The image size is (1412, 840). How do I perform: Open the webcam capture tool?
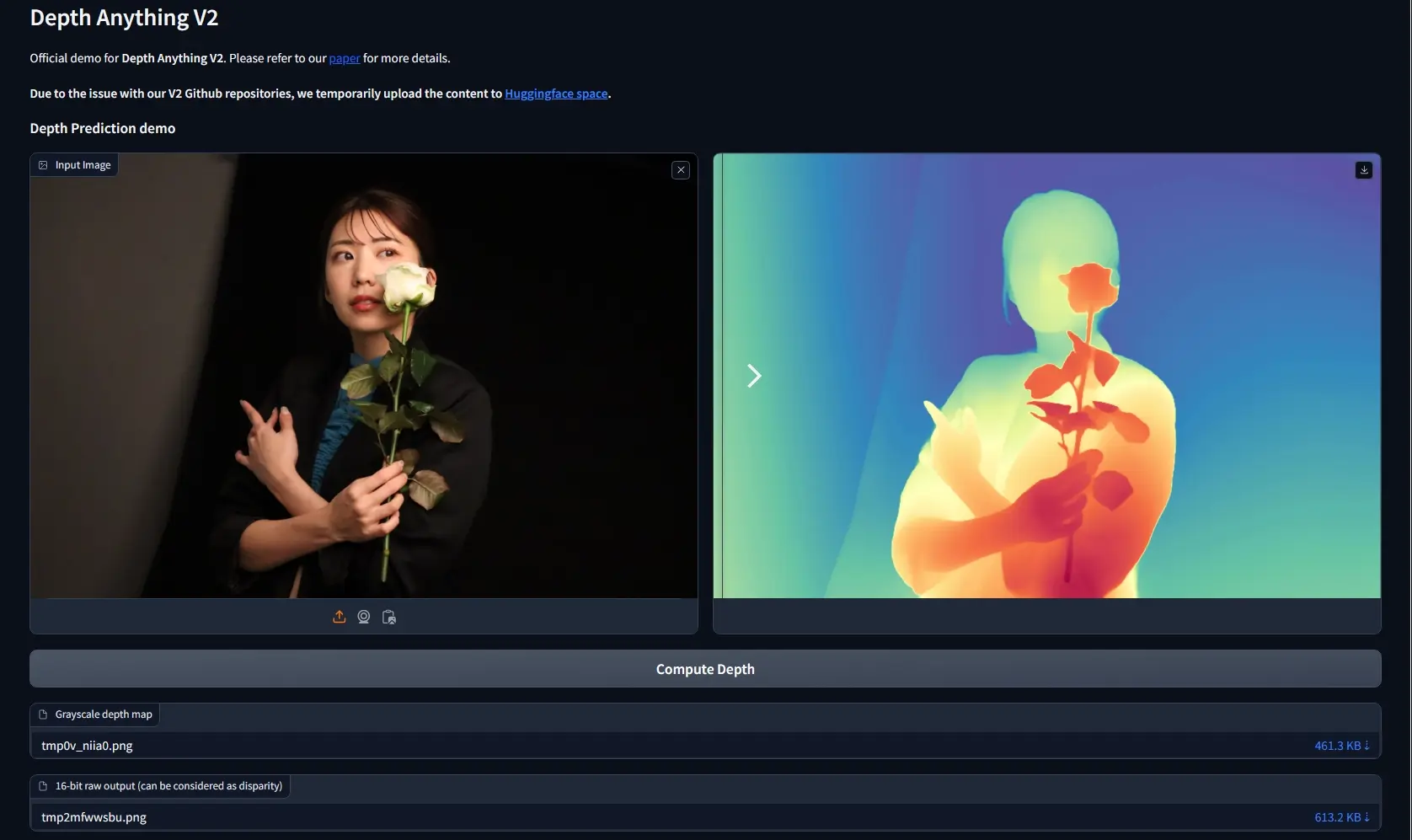coord(364,616)
